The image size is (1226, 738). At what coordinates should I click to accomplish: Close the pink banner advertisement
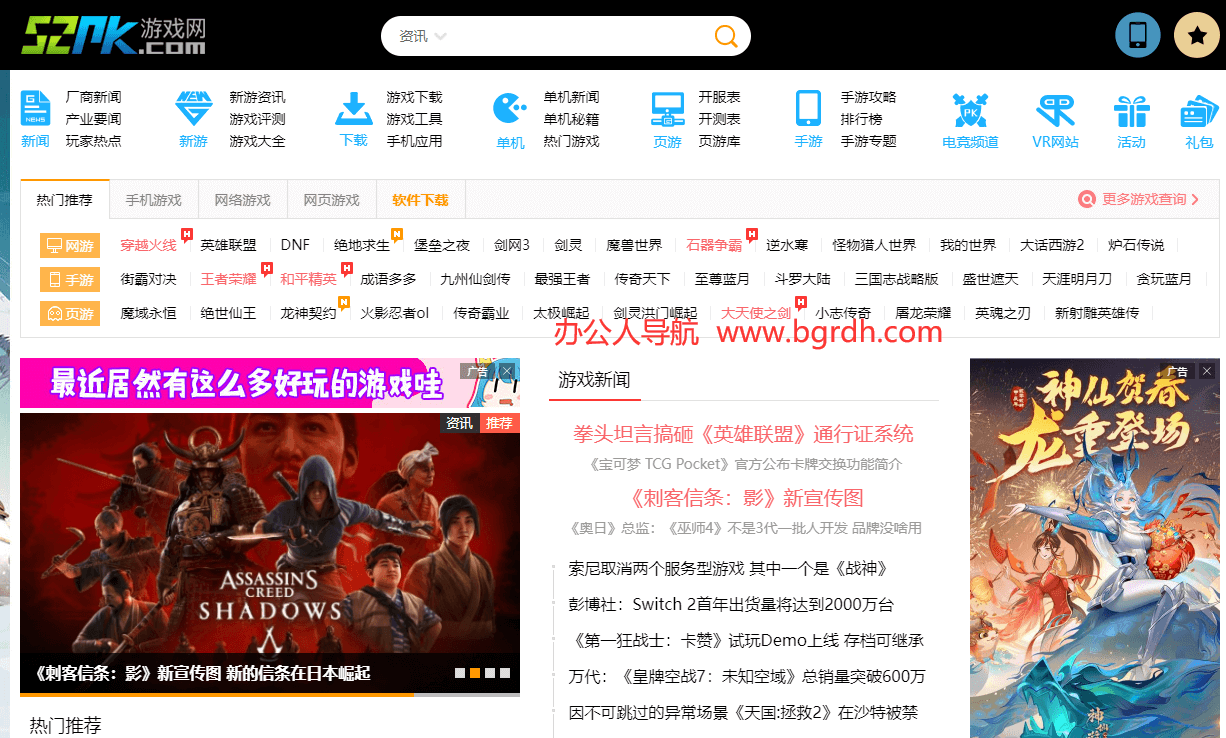[507, 371]
